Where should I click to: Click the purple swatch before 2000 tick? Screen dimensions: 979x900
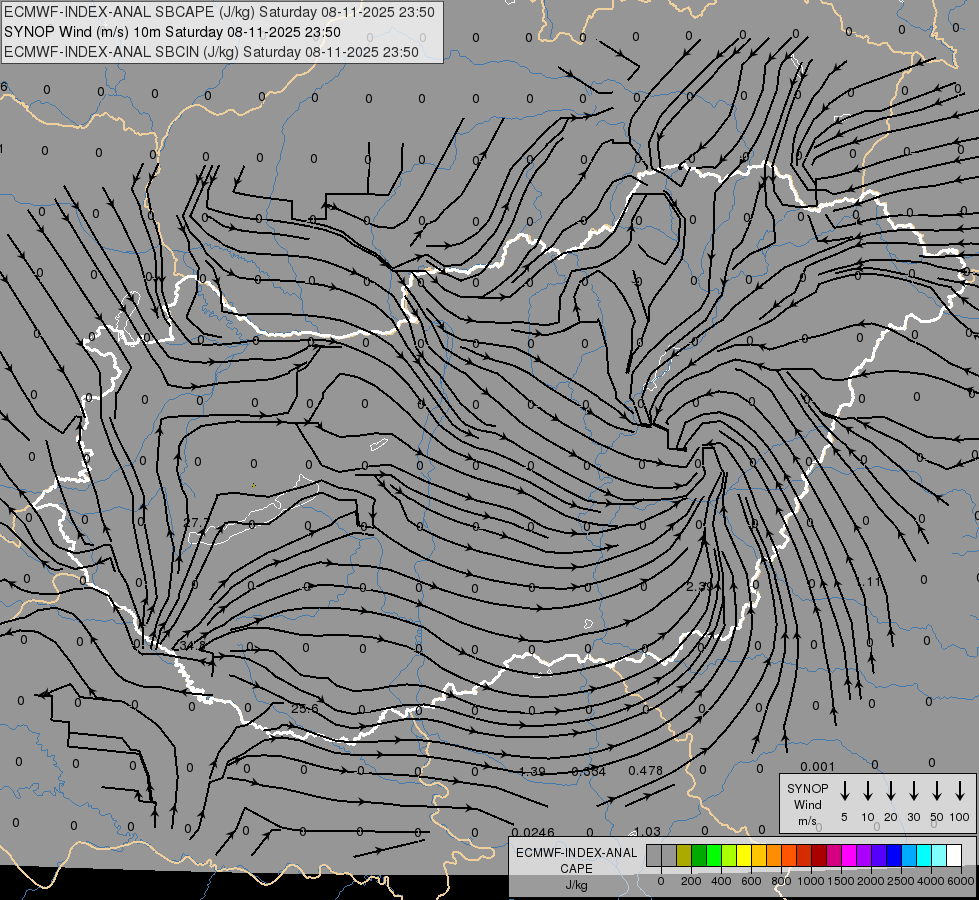point(864,855)
